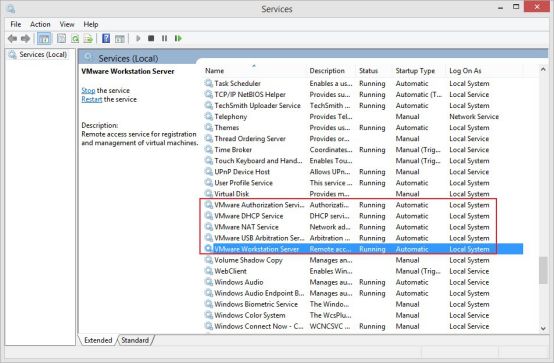Sort by the Log On As column header

pyautogui.click(x=484, y=71)
